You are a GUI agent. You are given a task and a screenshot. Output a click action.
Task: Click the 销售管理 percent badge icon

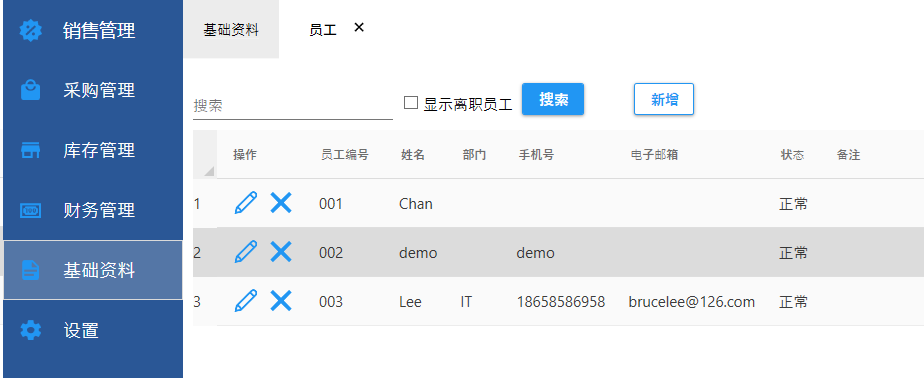[x=31, y=31]
